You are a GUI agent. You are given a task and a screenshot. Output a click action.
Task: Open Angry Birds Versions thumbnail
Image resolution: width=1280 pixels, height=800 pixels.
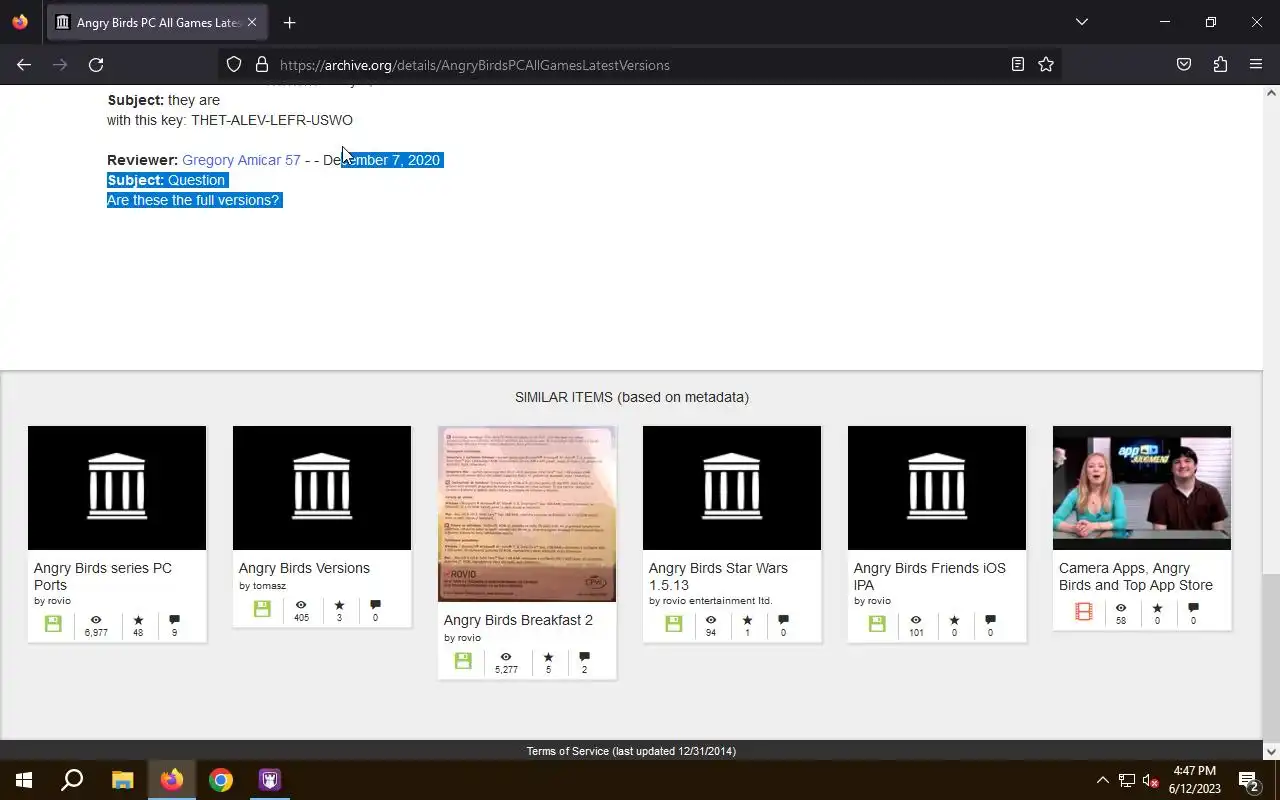[322, 488]
